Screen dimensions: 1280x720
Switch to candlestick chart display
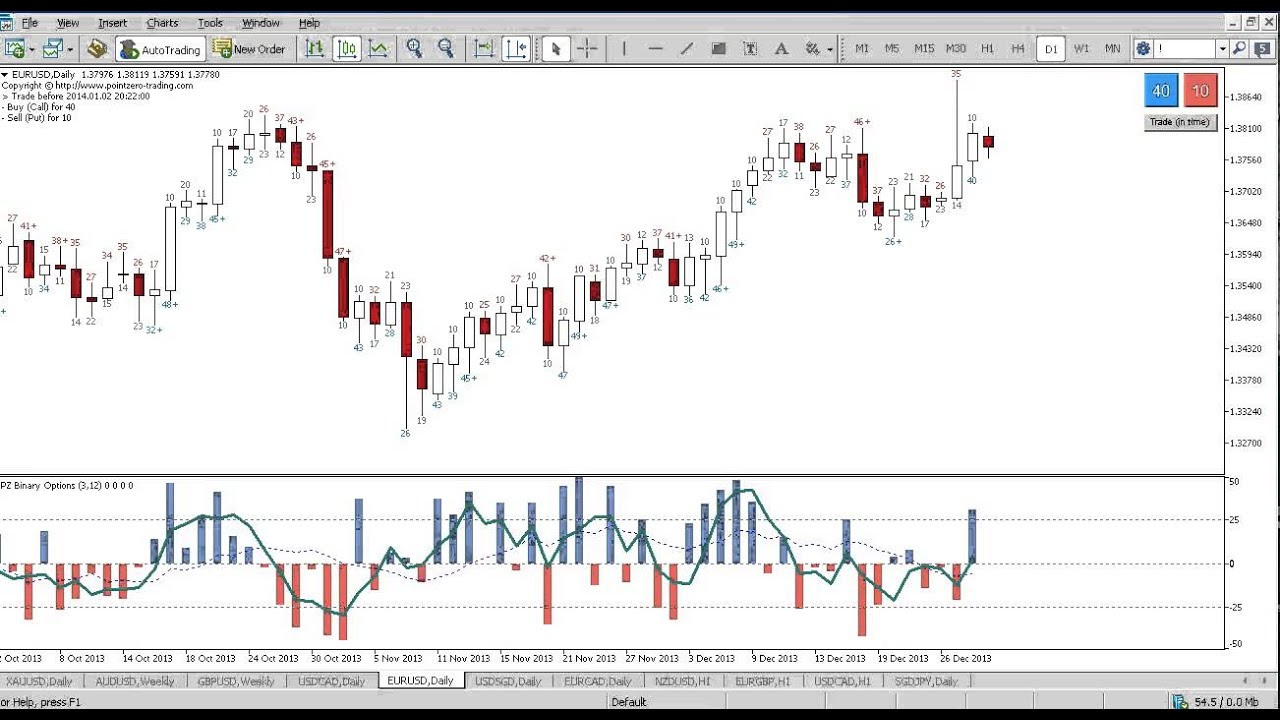click(x=347, y=48)
